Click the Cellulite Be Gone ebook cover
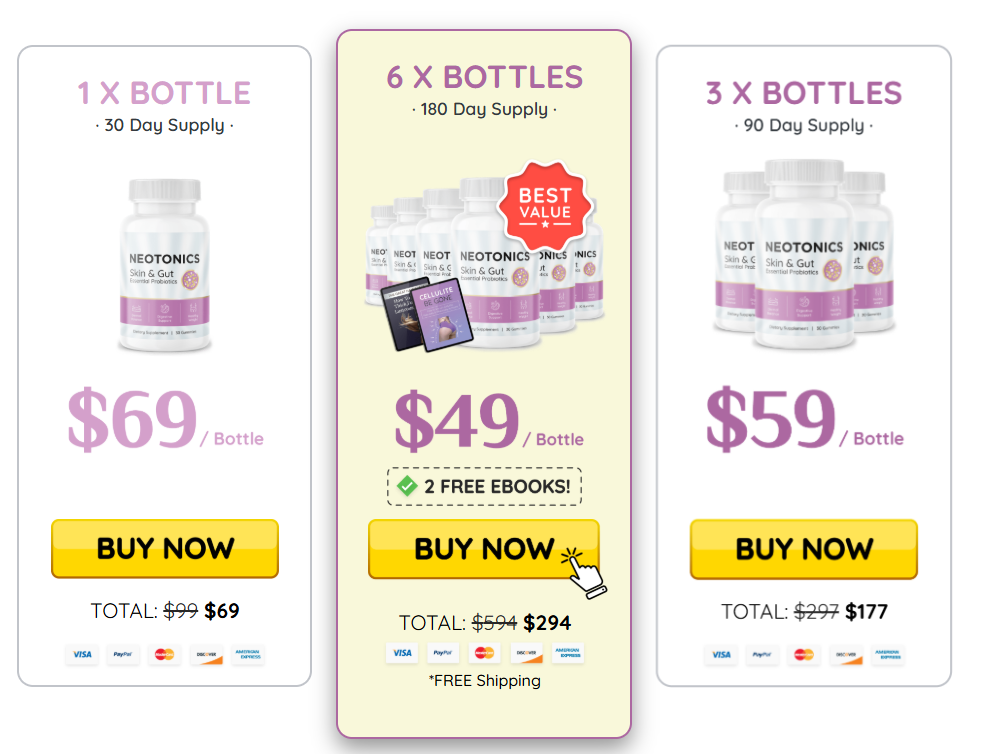The height and width of the screenshot is (754, 983). tap(443, 315)
